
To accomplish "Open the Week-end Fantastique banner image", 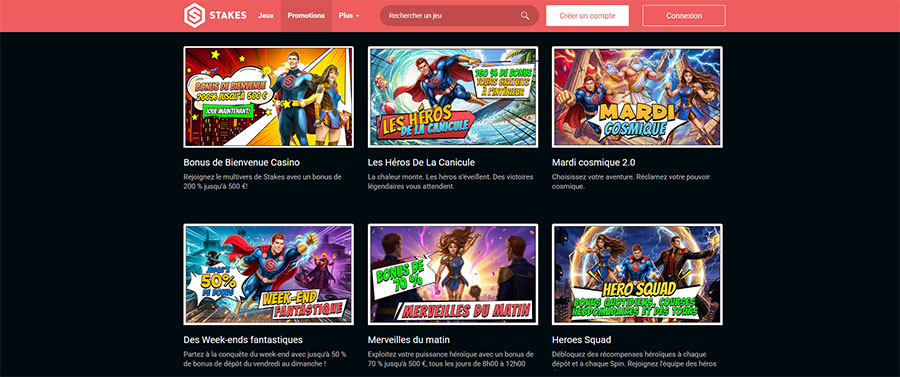I will [x=269, y=274].
